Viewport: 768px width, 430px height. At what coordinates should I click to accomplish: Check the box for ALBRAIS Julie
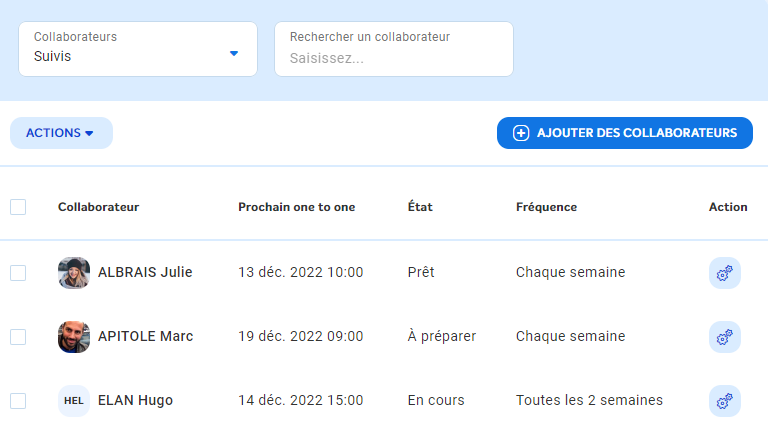(18, 273)
